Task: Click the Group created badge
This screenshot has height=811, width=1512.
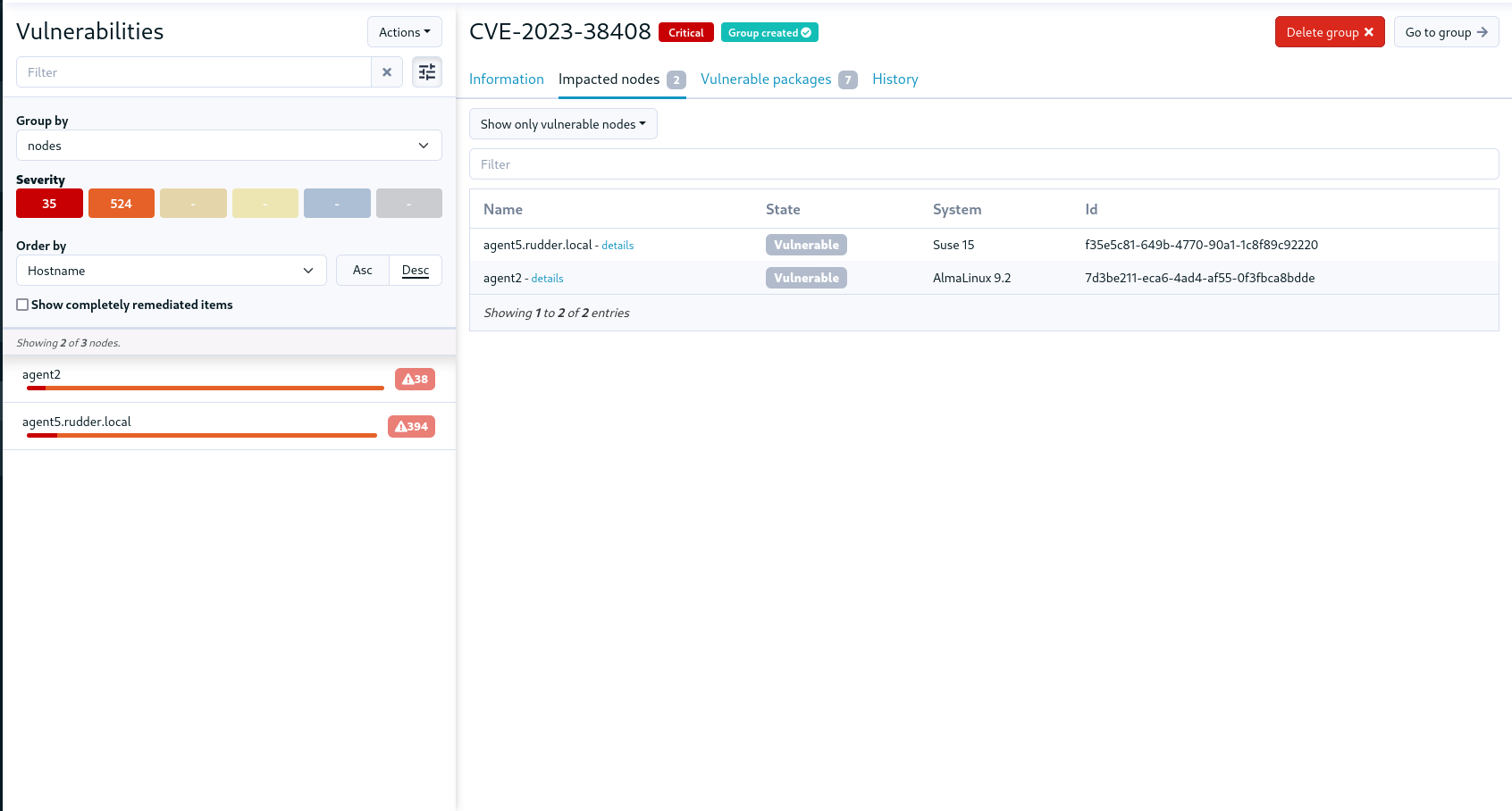Action: point(769,32)
